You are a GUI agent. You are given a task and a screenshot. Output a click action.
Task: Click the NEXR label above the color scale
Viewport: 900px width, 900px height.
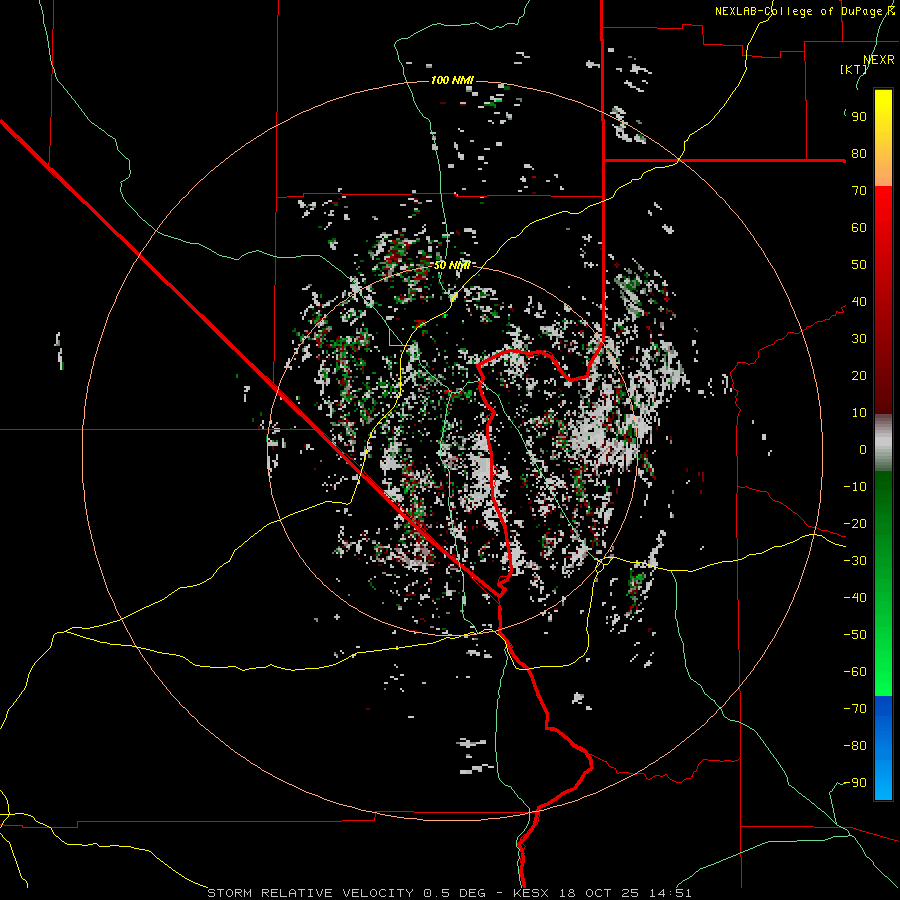(879, 60)
